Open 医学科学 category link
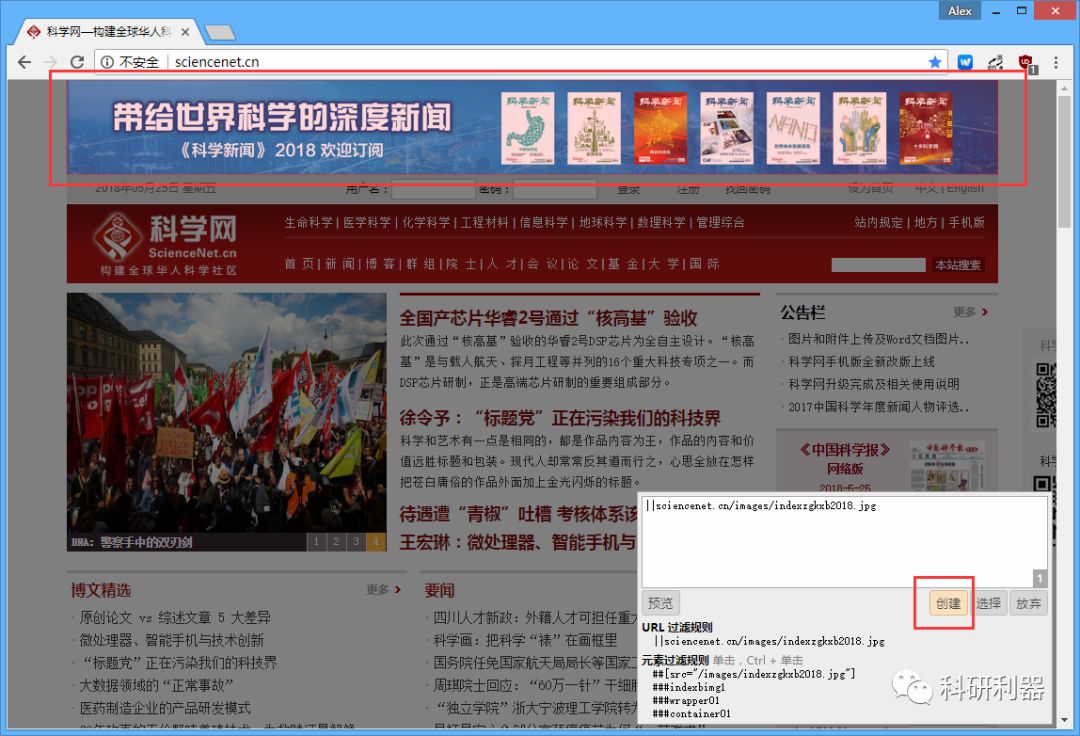Screen dimensions: 1080x736 [x=366, y=222]
